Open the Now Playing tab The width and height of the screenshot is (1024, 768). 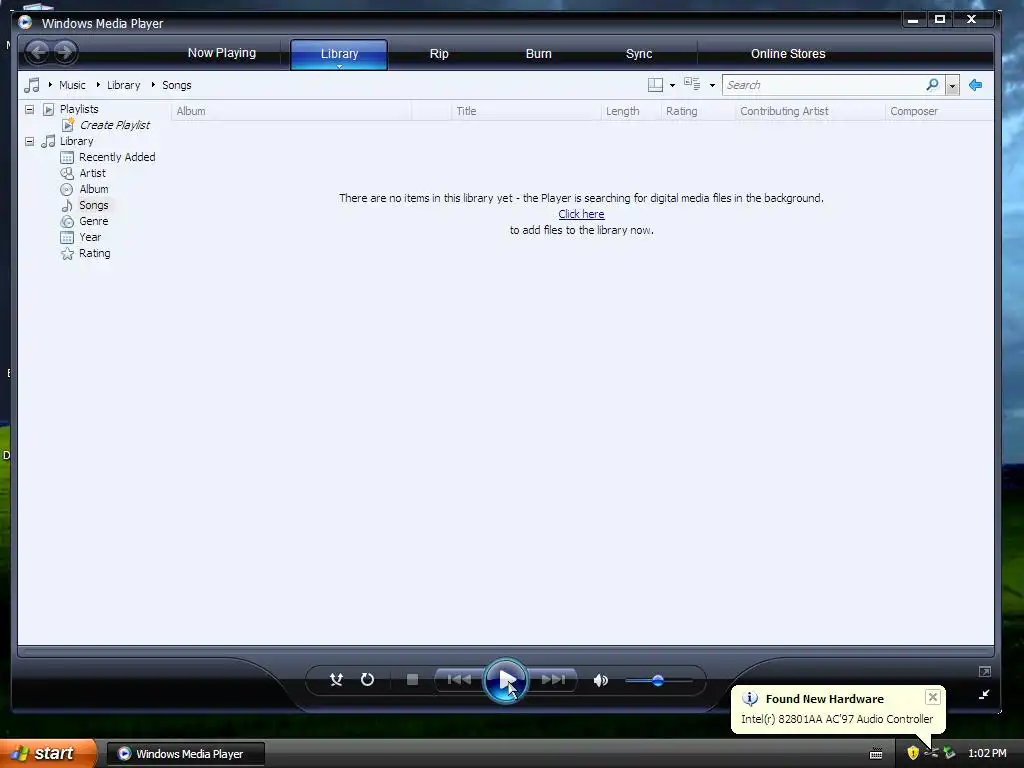point(221,53)
